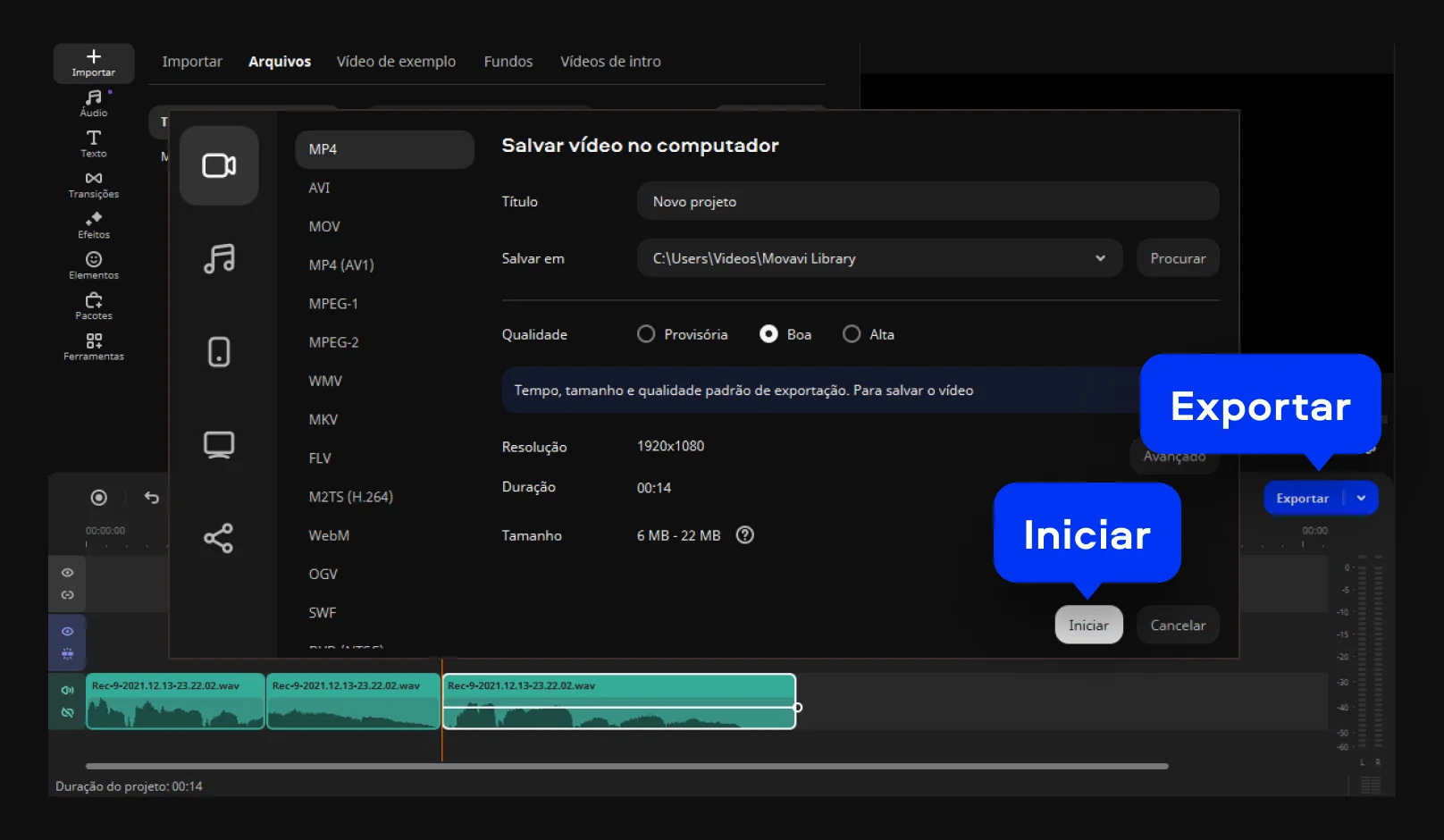Viewport: 1444px width, 840px height.
Task: Open the Efeitos panel
Action: point(94,224)
